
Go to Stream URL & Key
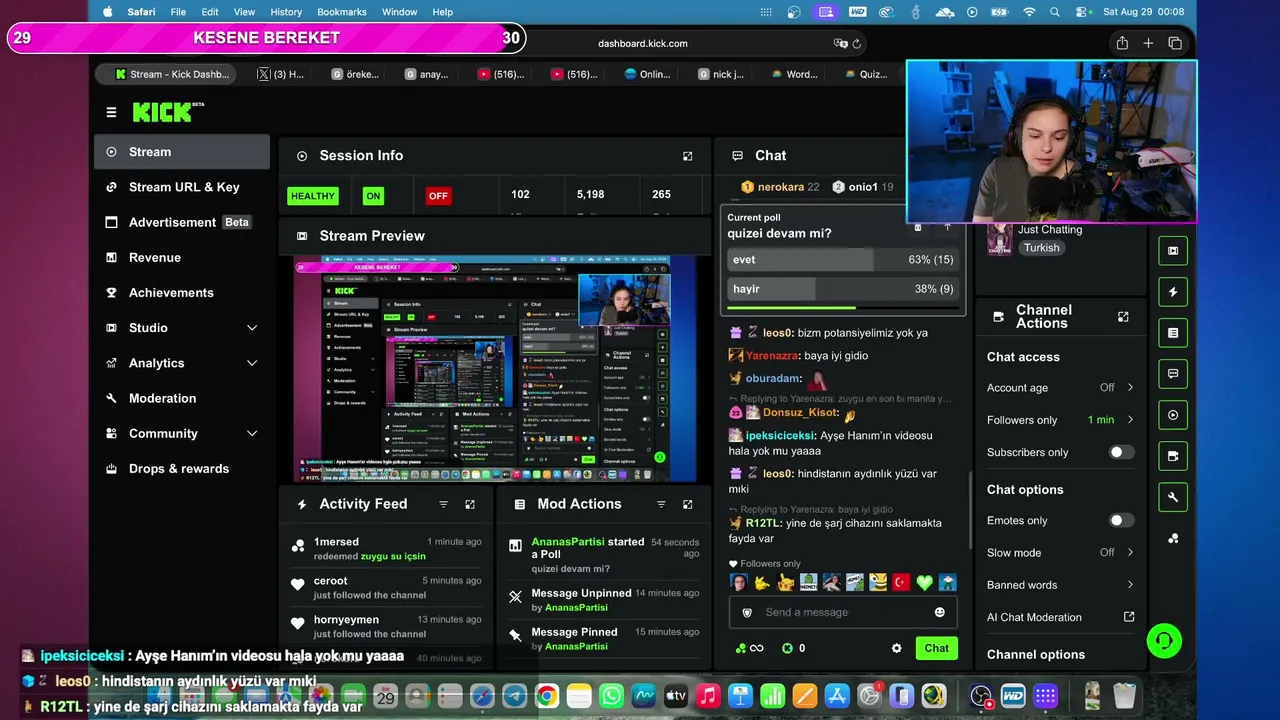click(x=182, y=187)
